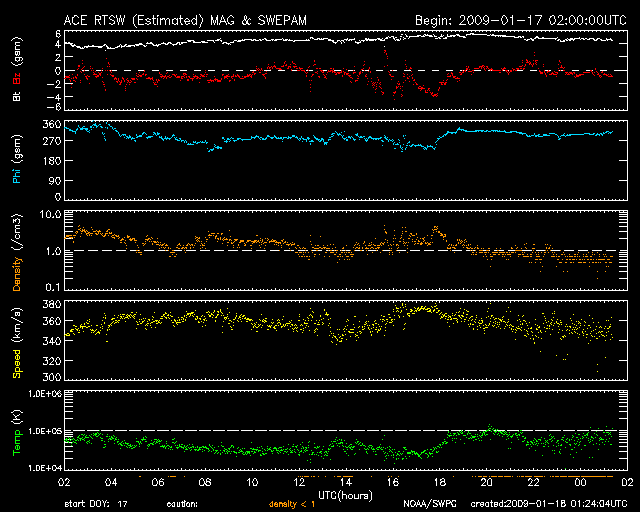This screenshot has height=512, width=640.
Task: Click the 0.1 tick on the Density axis
Action: point(53,287)
